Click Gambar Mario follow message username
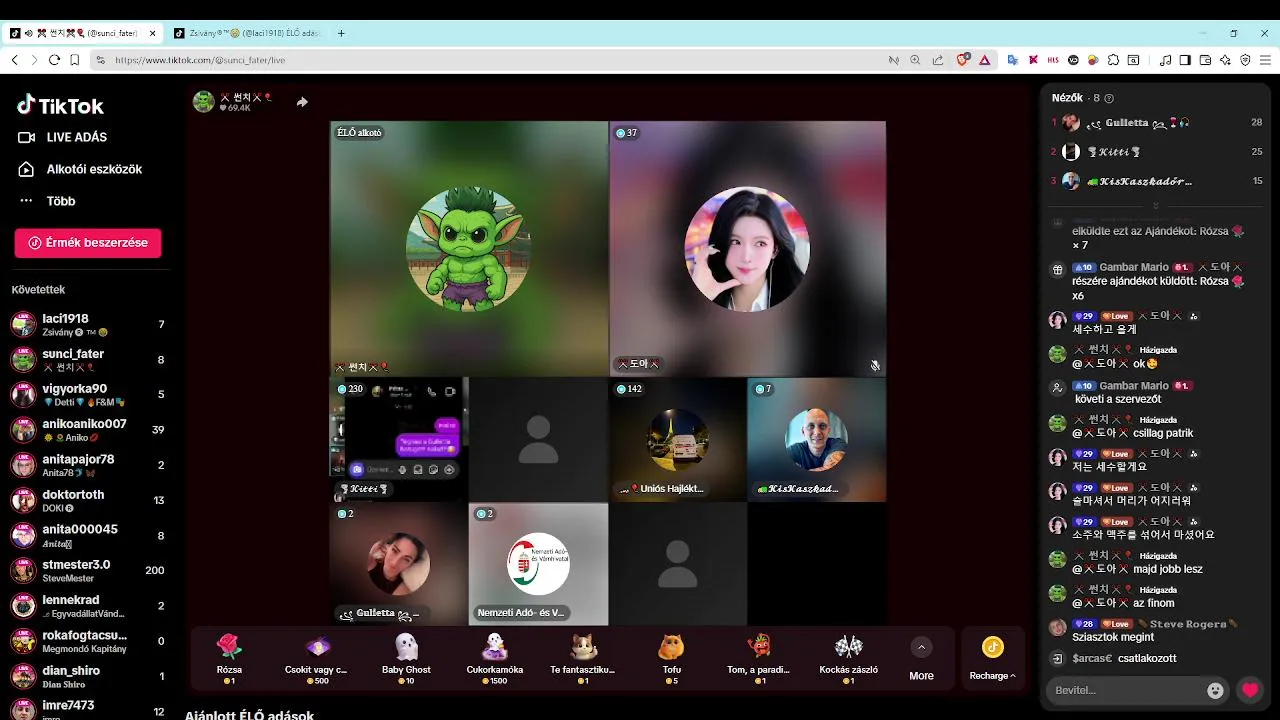Screen dimensions: 1280x720 coord(1134,386)
